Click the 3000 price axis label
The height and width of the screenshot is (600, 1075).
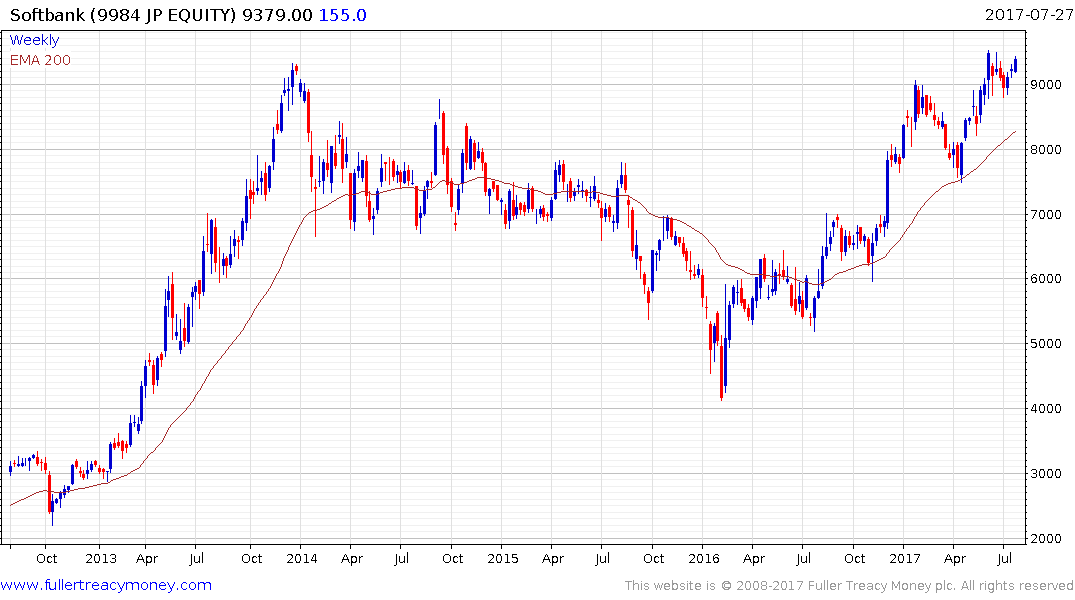pos(1046,473)
